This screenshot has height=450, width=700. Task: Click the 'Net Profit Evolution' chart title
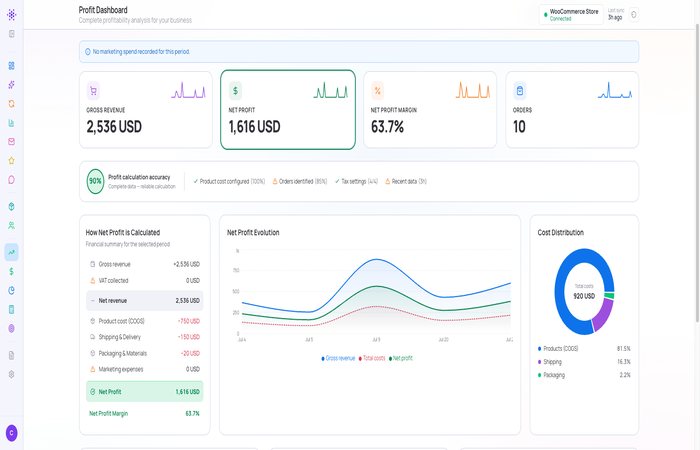coord(253,233)
